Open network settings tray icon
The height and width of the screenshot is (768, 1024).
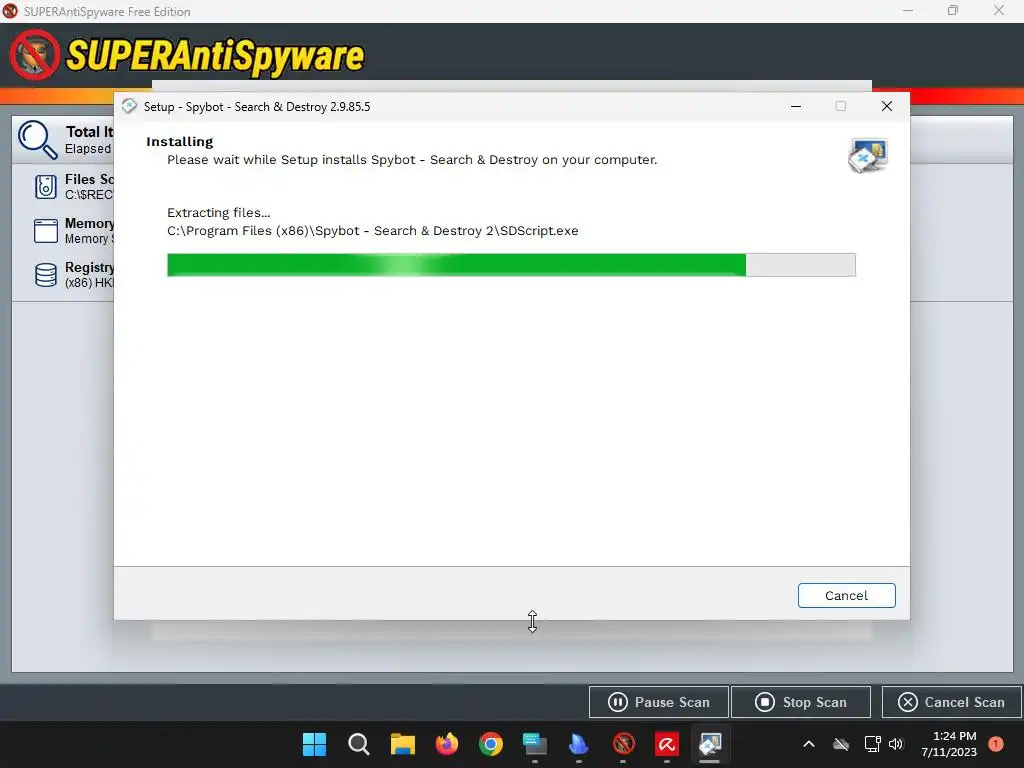872,744
